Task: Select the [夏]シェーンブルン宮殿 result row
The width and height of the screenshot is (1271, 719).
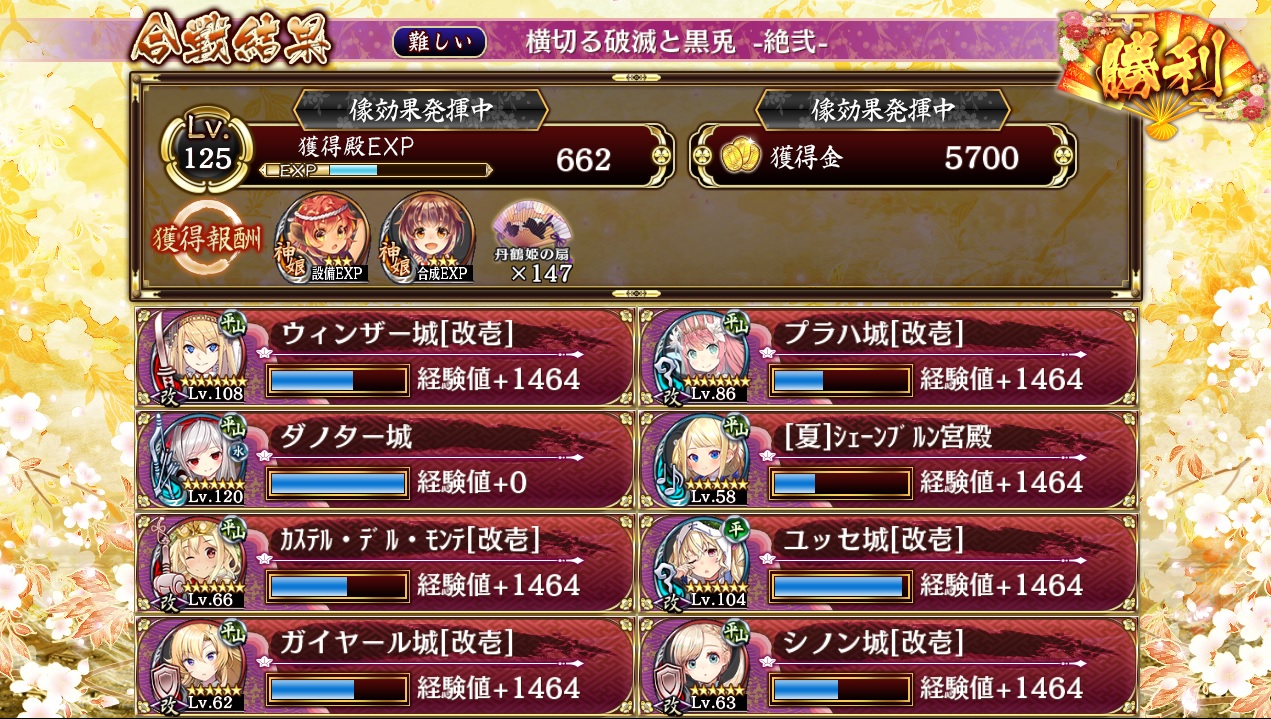Action: click(x=888, y=459)
